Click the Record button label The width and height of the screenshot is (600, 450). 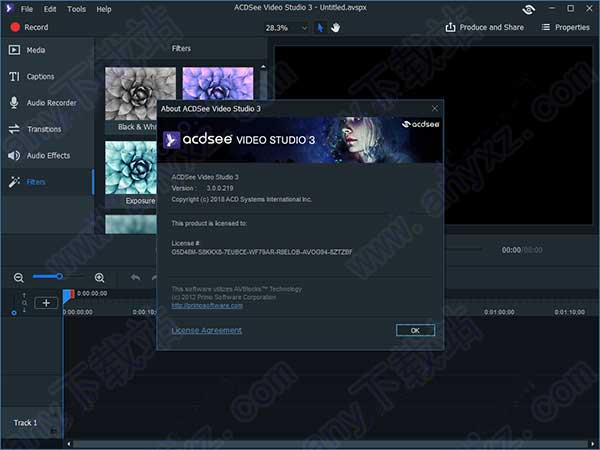point(36,27)
